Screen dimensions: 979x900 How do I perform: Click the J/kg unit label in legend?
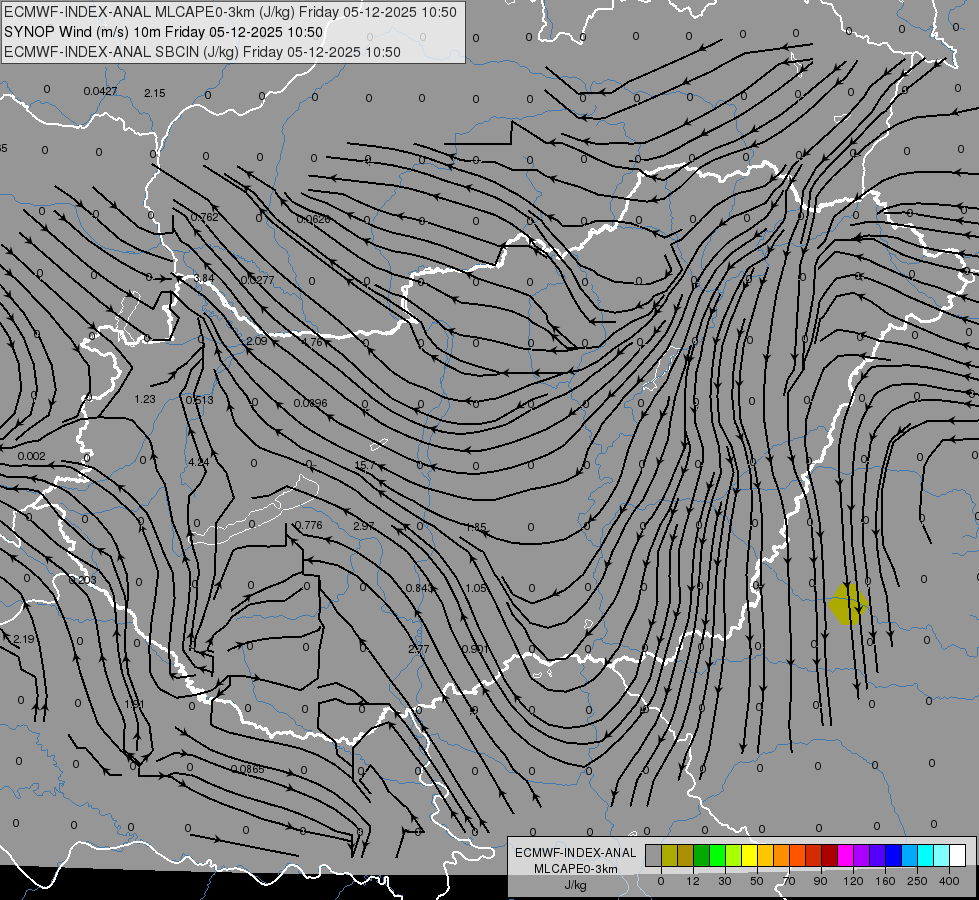point(576,885)
